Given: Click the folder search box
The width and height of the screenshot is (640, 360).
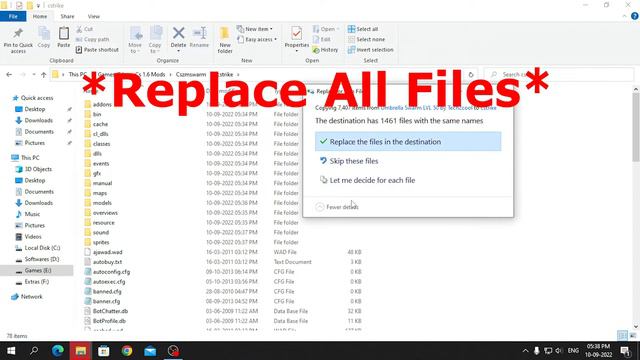Looking at the screenshot, I should tap(559, 75).
